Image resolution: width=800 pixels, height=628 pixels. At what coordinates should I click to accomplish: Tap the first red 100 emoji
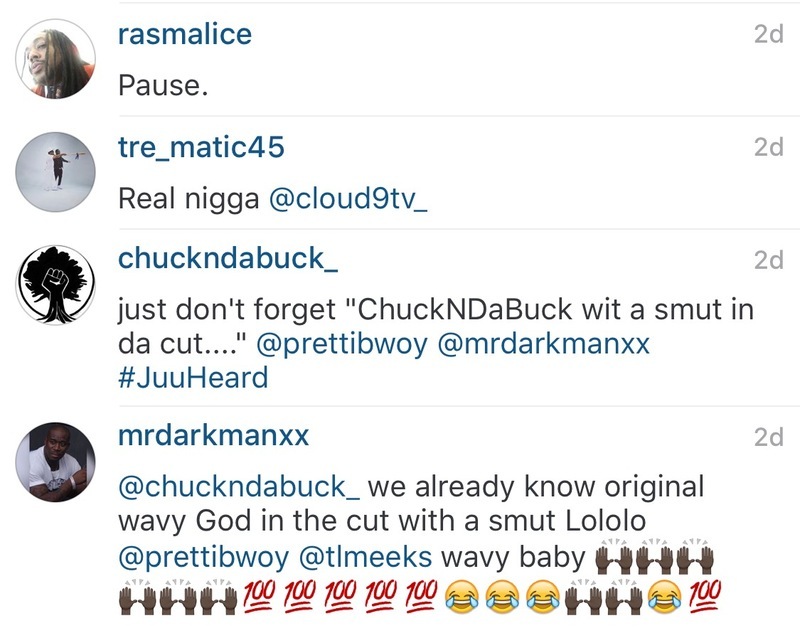[x=259, y=596]
